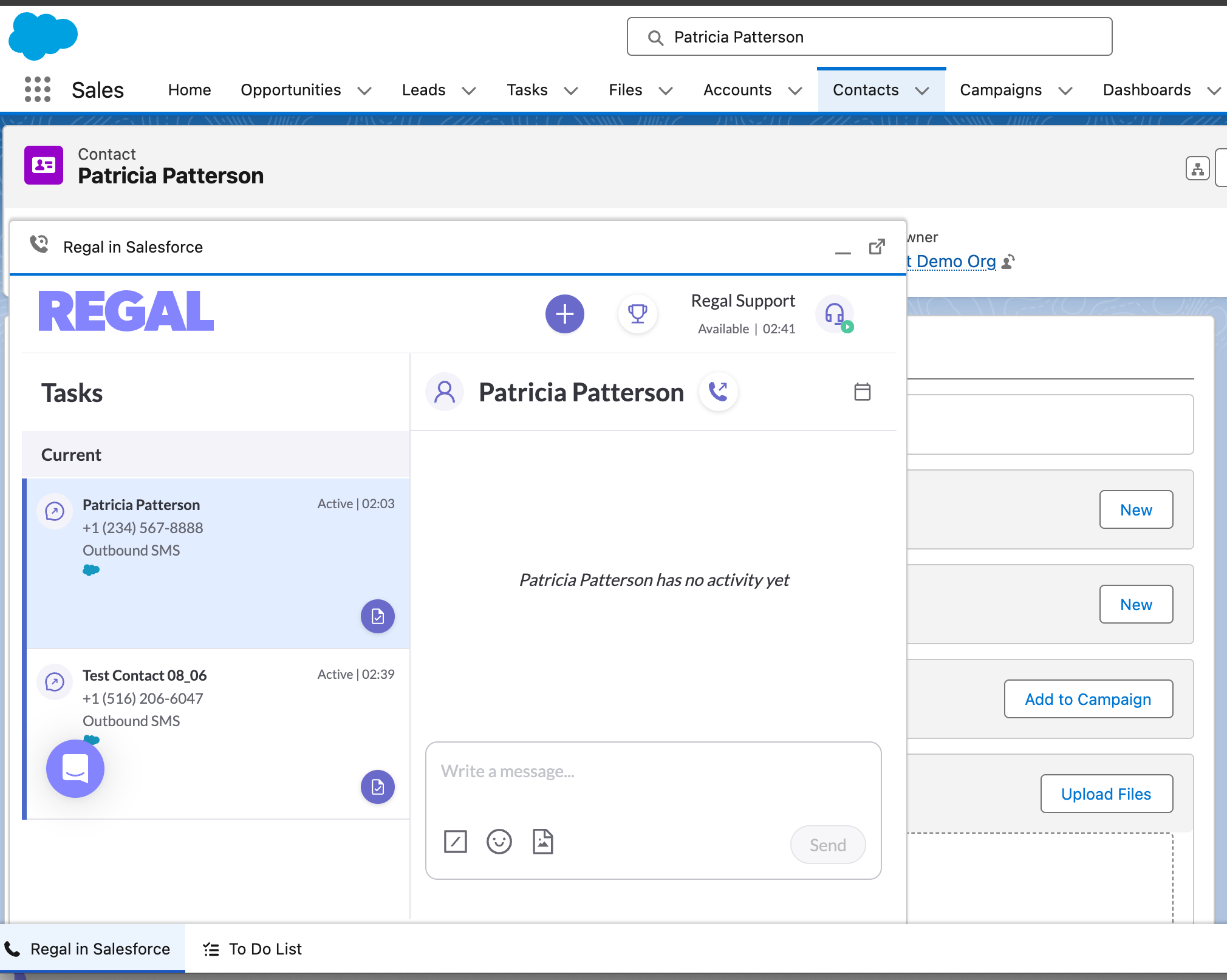Click the Upload Files button
The width and height of the screenshot is (1227, 980).
click(1106, 794)
